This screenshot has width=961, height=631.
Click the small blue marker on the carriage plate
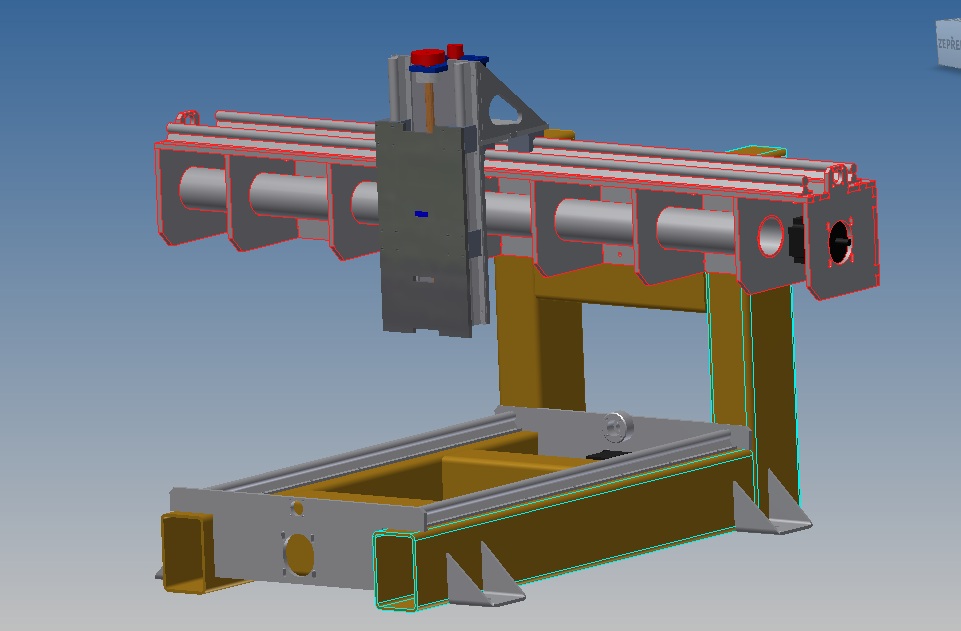pyautogui.click(x=421, y=213)
